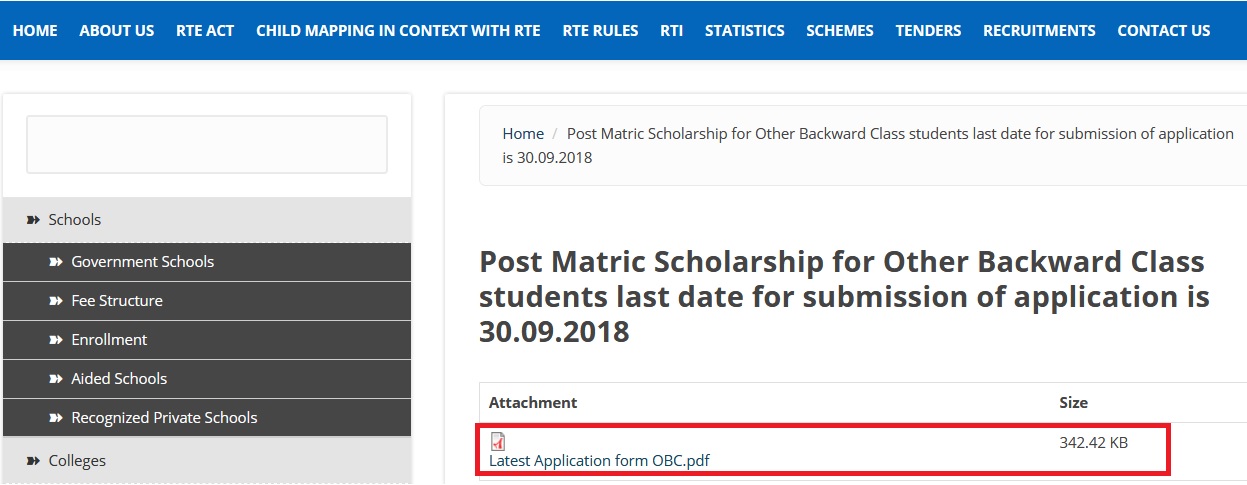Expand the Colleges sidebar section

[77, 461]
